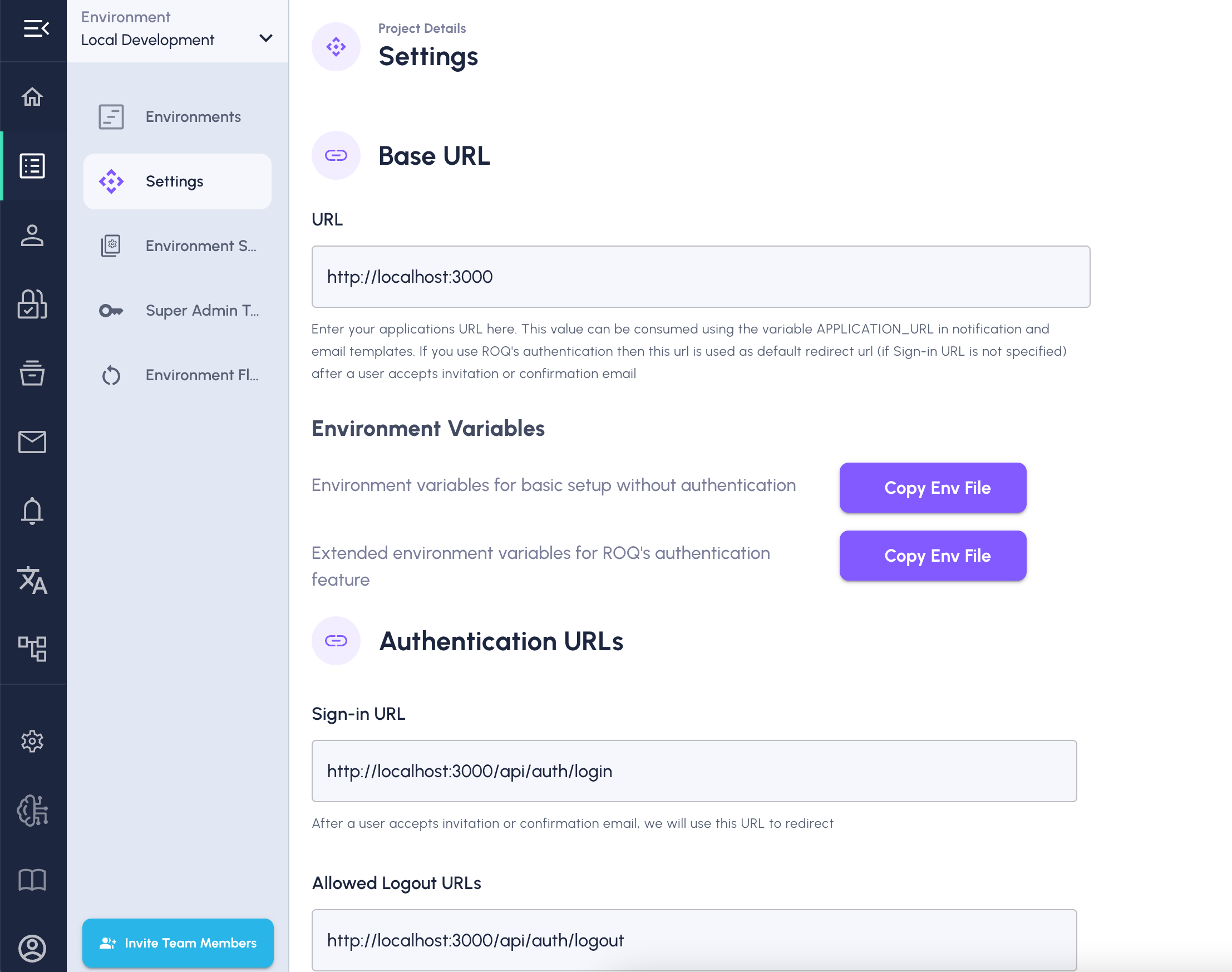Open the Environment Flush section
This screenshot has height=972, width=1232.
pos(178,375)
